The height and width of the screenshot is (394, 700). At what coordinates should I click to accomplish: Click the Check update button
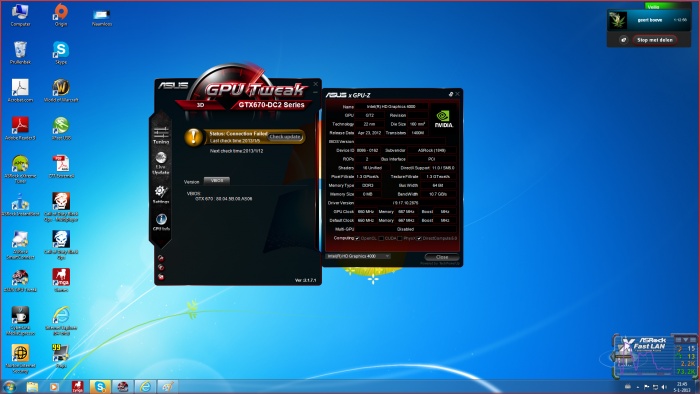285,137
